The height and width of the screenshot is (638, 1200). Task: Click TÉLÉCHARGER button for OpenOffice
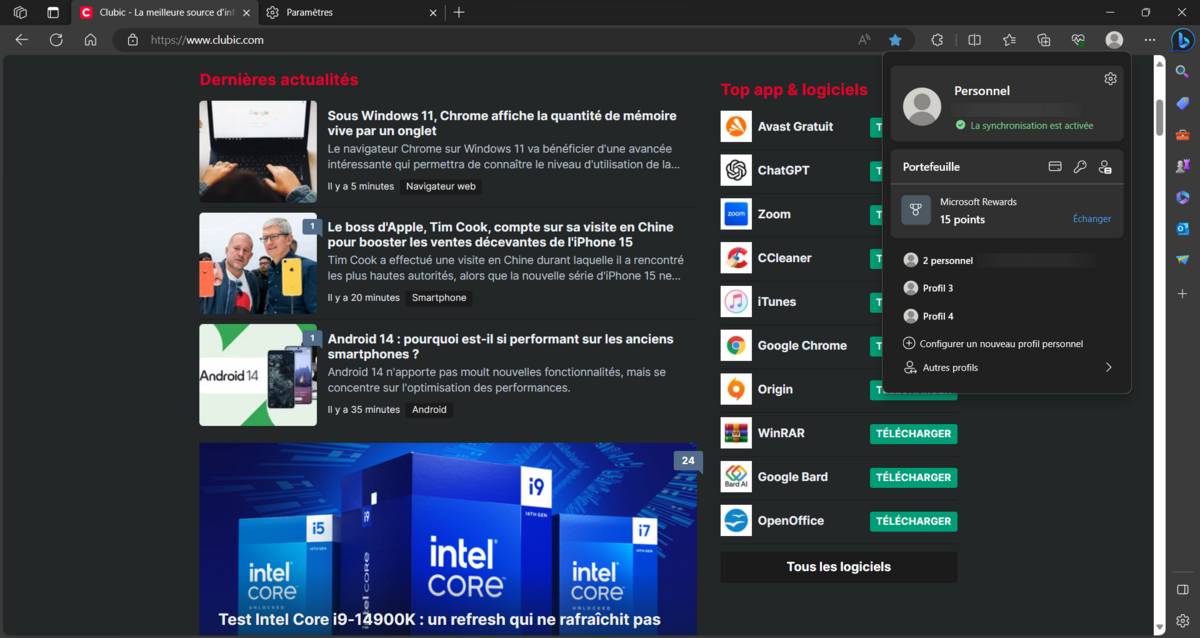(x=913, y=521)
